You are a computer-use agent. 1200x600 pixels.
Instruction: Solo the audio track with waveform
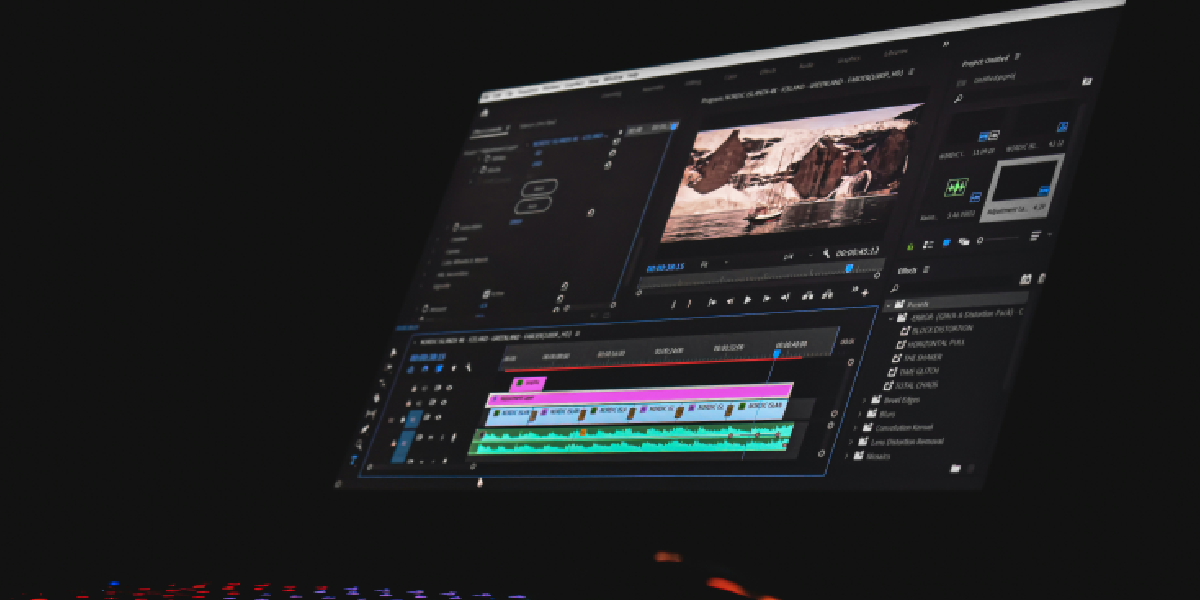coord(442,437)
